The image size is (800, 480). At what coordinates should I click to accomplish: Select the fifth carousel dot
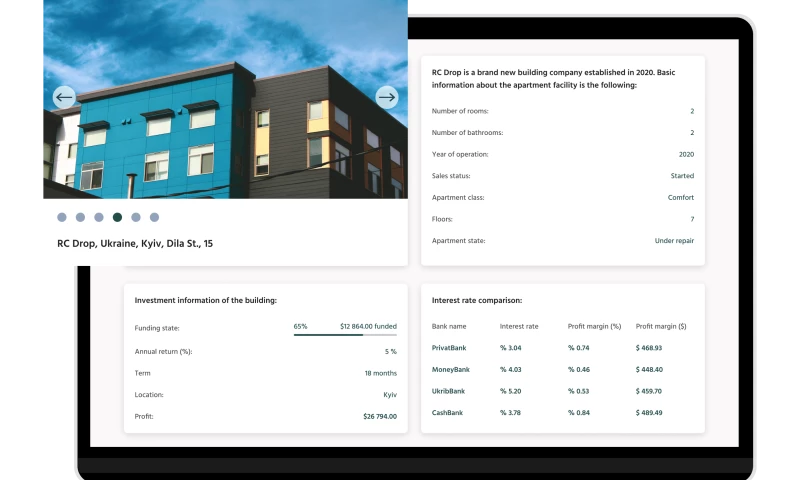click(x=136, y=217)
